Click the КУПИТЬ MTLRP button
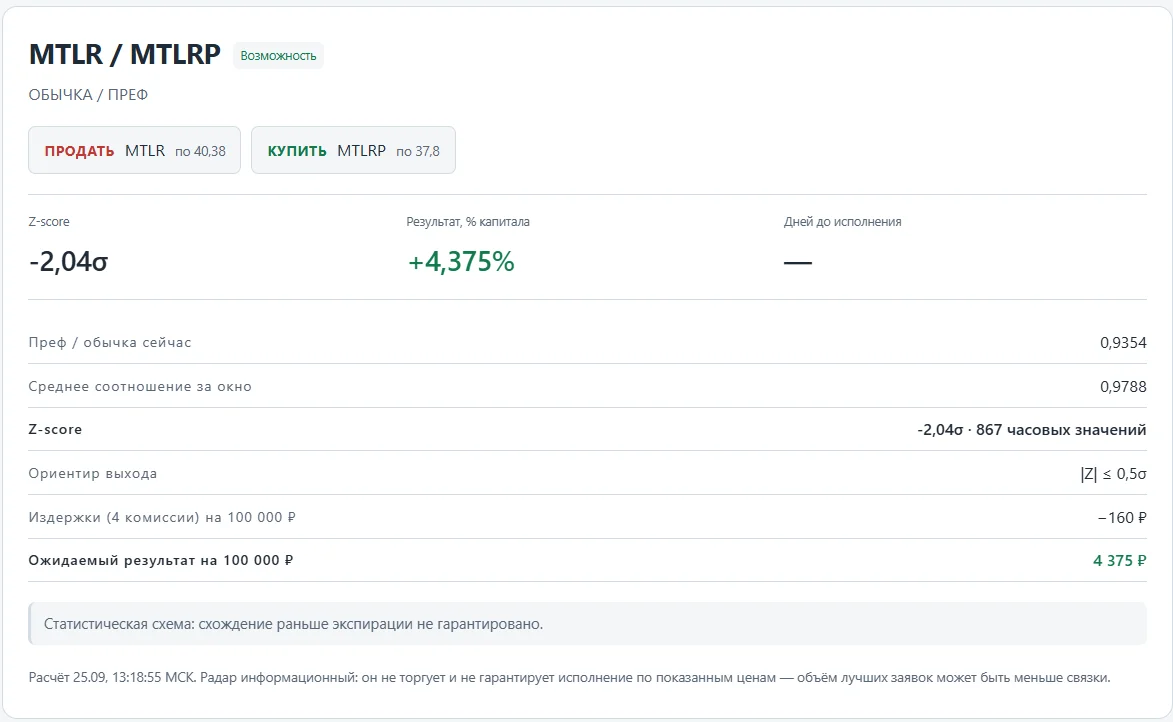1173x722 pixels. pos(353,150)
